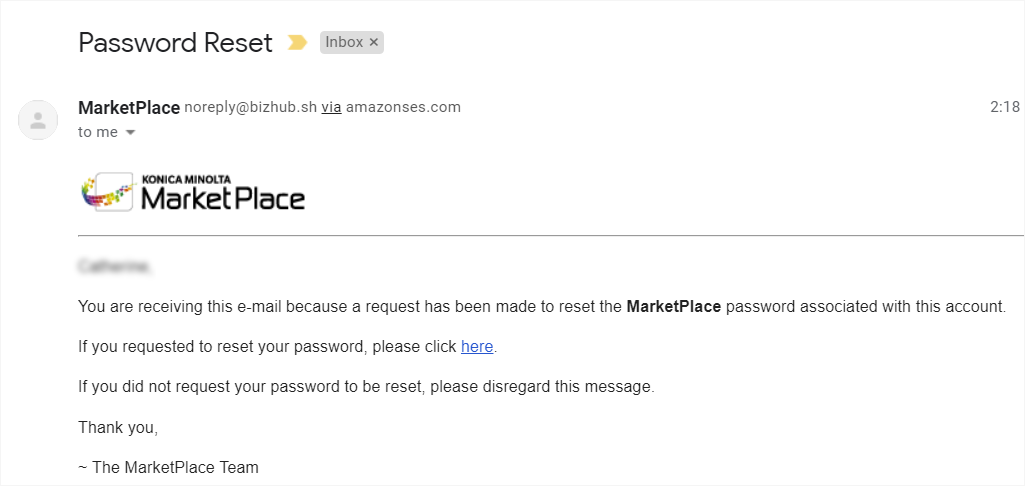Click the yellow importance marker icon
The width and height of the screenshot is (1025, 486).
click(297, 42)
